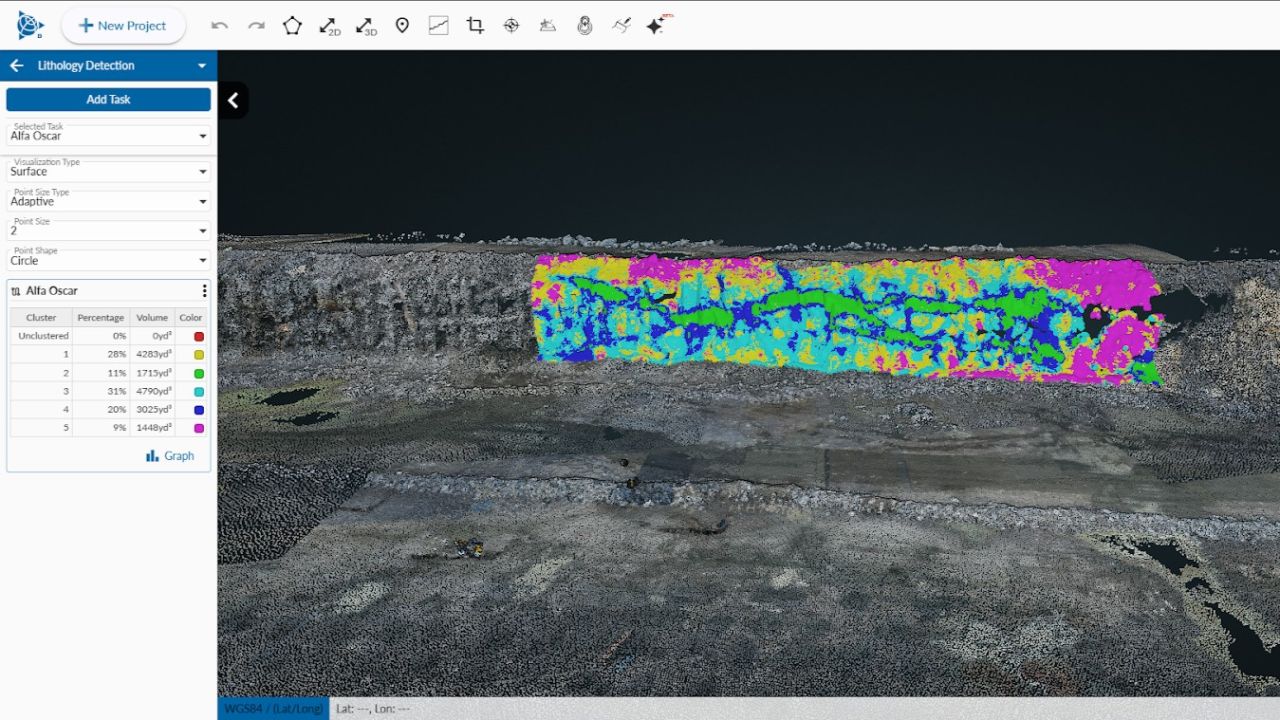Click the undo arrow

pyautogui.click(x=220, y=26)
